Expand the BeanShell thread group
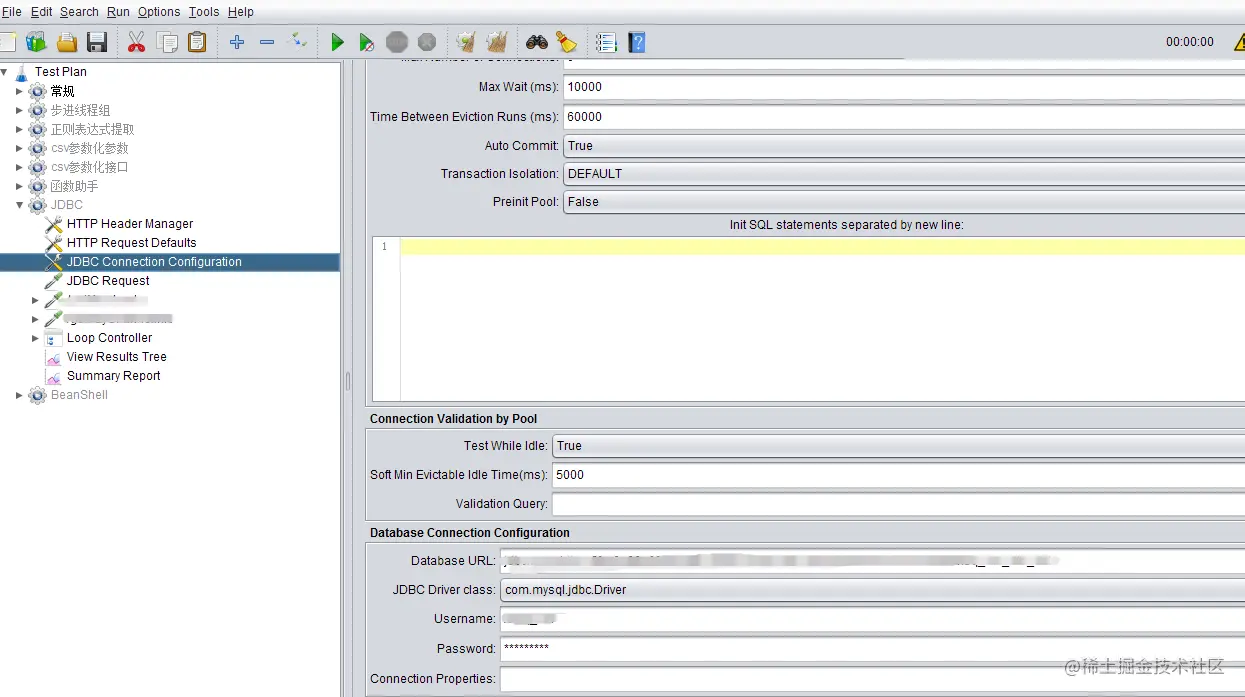The image size is (1245, 697). coord(19,395)
